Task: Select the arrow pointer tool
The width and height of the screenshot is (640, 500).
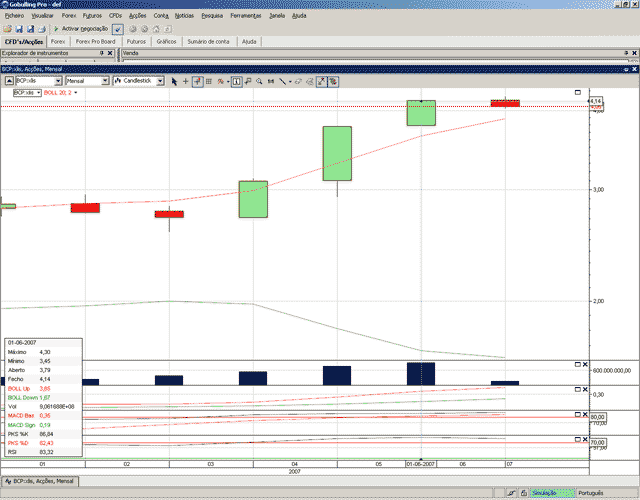Action: tap(174, 82)
